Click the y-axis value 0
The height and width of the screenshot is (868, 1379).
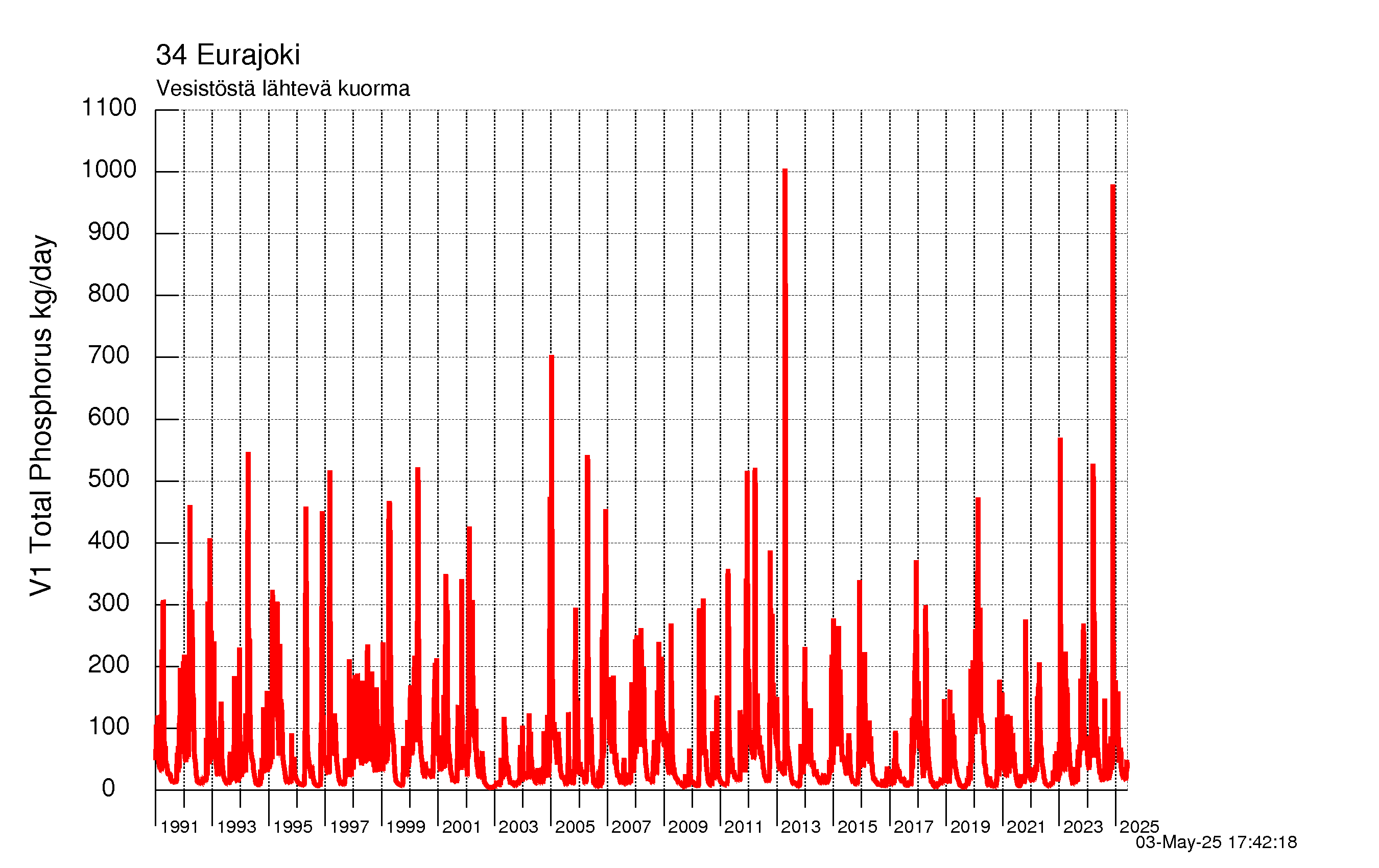(x=109, y=788)
